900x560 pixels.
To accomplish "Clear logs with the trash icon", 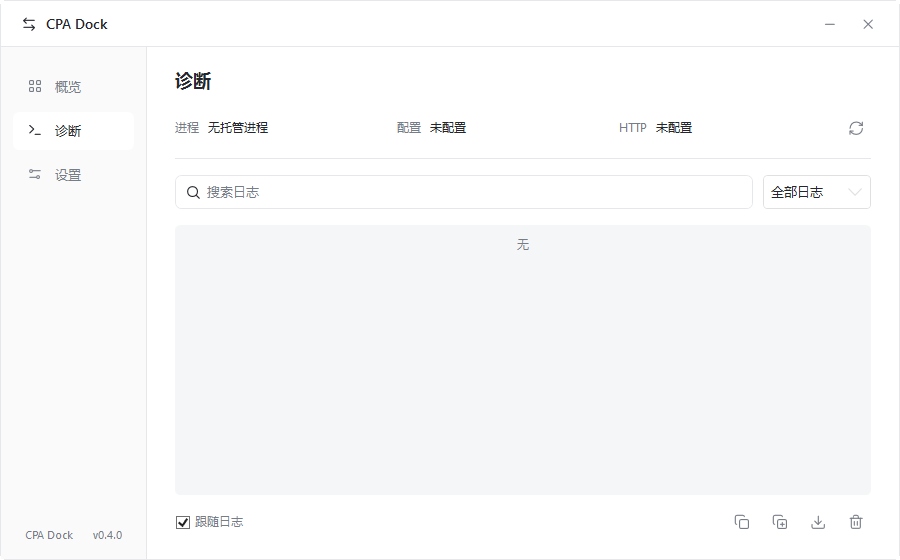I will [x=856, y=522].
